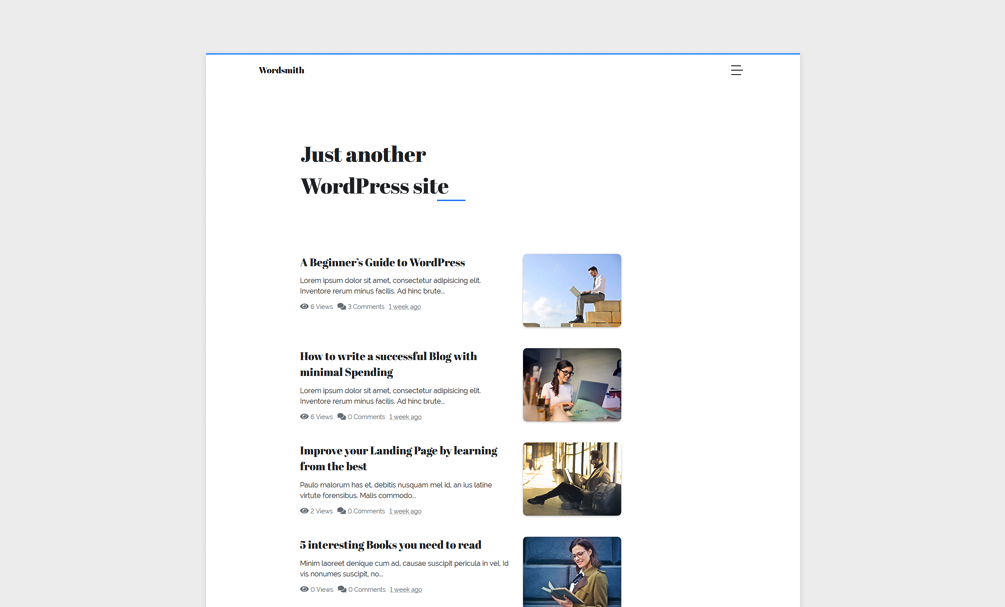This screenshot has height=607, width=1005.
Task: Click the views eye icon under Beginner's Guide
Action: coord(304,306)
